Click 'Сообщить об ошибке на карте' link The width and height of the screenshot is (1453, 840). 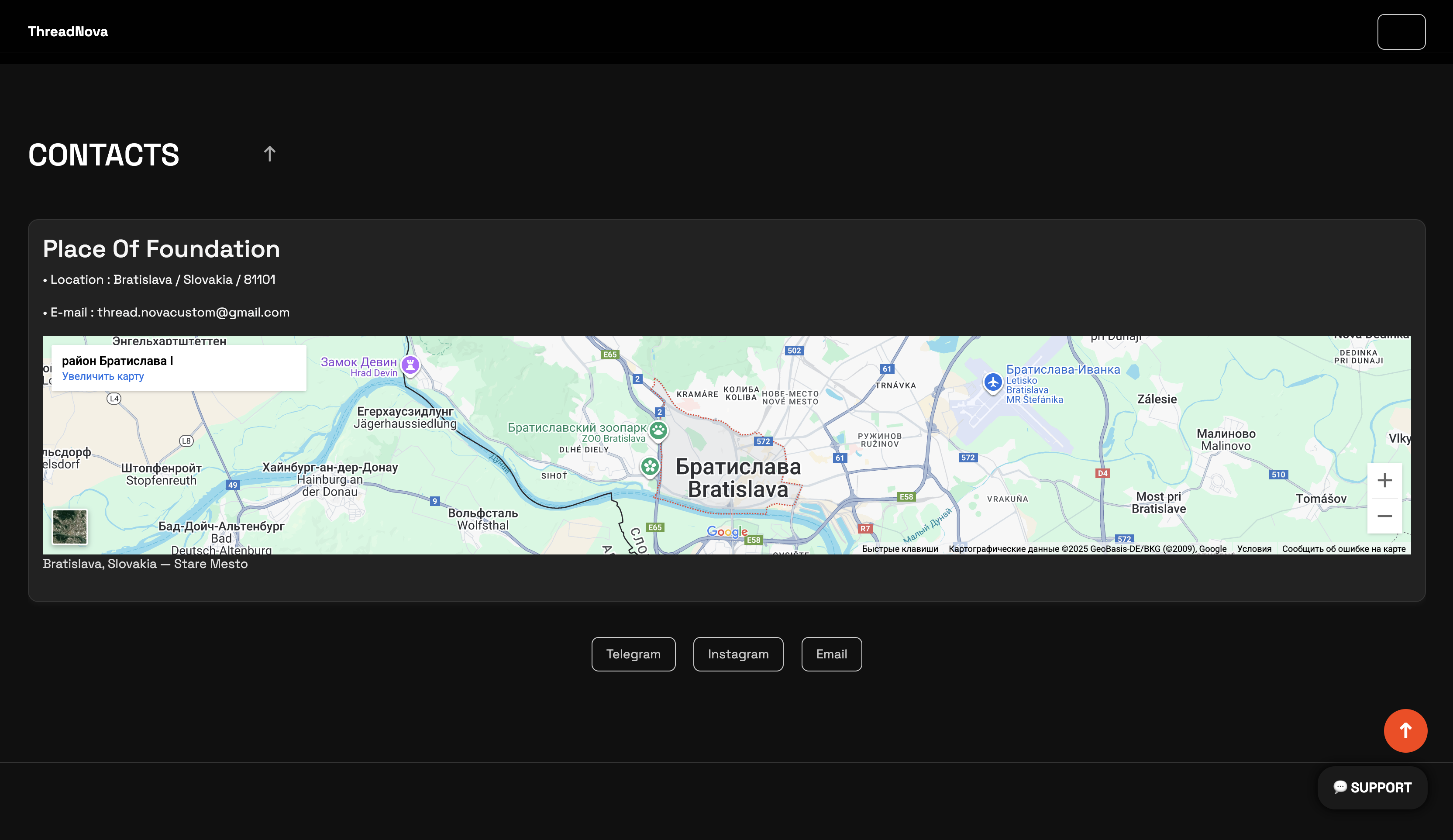1343,549
